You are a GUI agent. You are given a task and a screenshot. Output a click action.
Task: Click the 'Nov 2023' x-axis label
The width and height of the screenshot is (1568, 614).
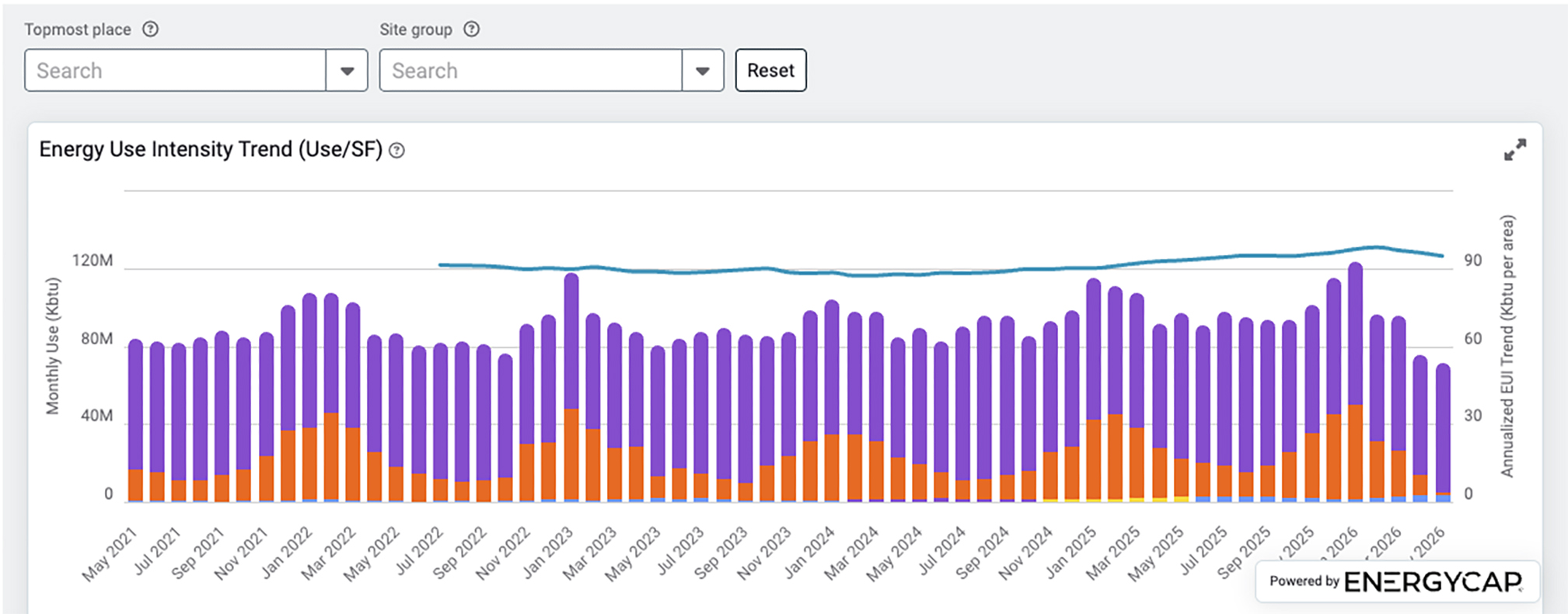click(x=763, y=553)
